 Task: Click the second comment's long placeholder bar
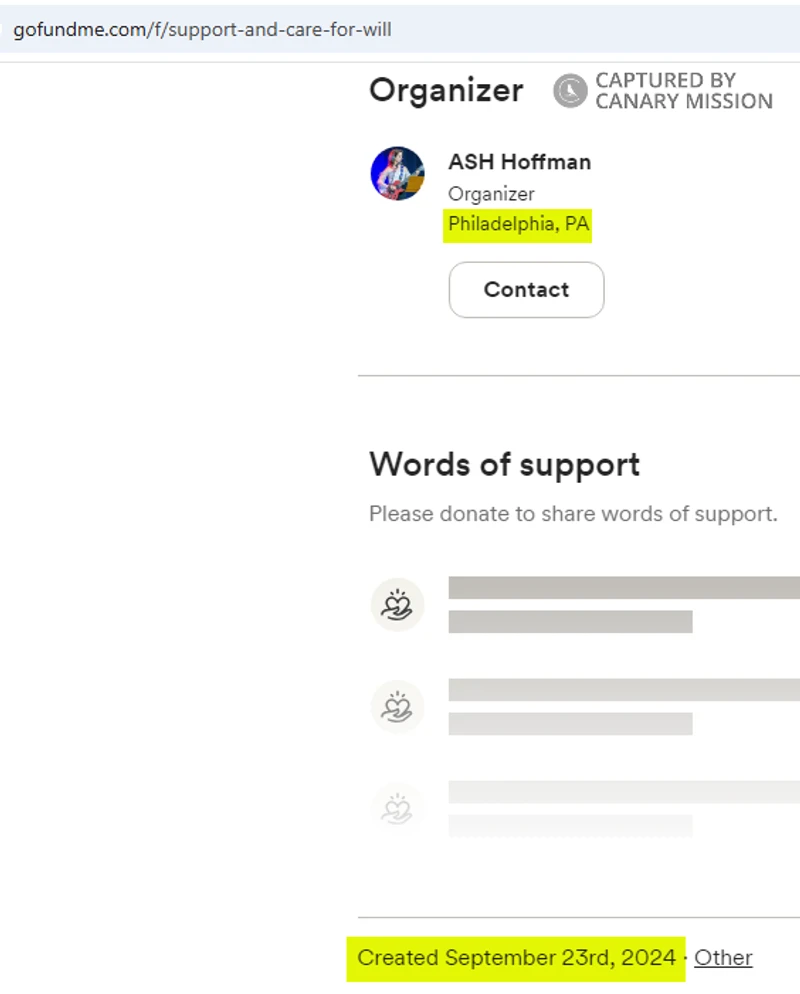(623, 690)
